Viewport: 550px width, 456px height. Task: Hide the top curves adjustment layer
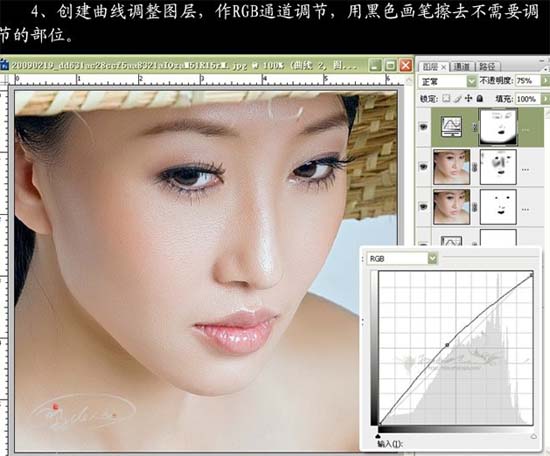coord(424,127)
